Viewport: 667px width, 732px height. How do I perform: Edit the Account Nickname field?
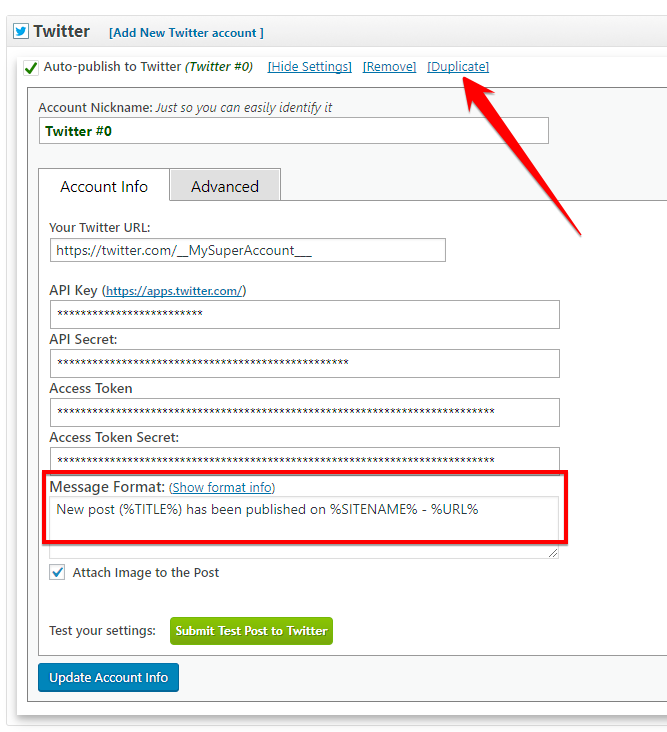tap(294, 131)
